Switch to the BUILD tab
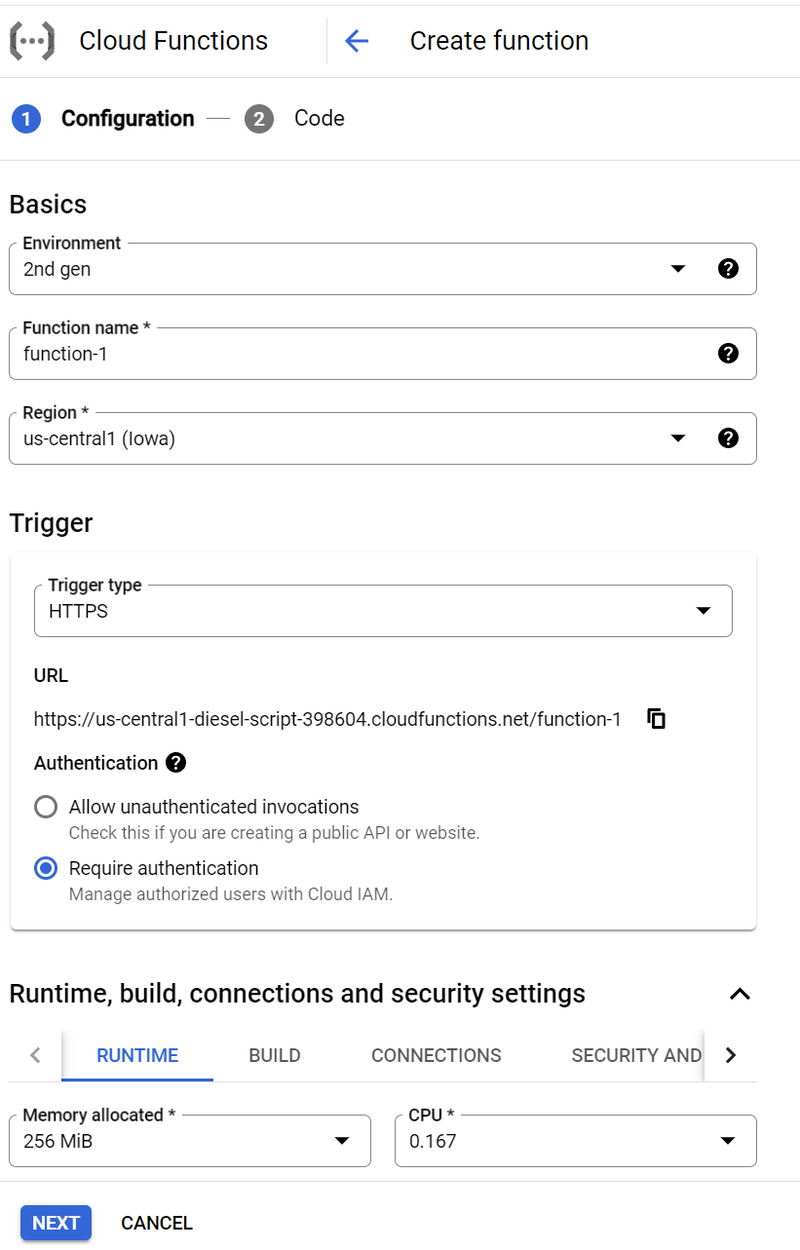This screenshot has height=1250, width=800. (x=274, y=1055)
